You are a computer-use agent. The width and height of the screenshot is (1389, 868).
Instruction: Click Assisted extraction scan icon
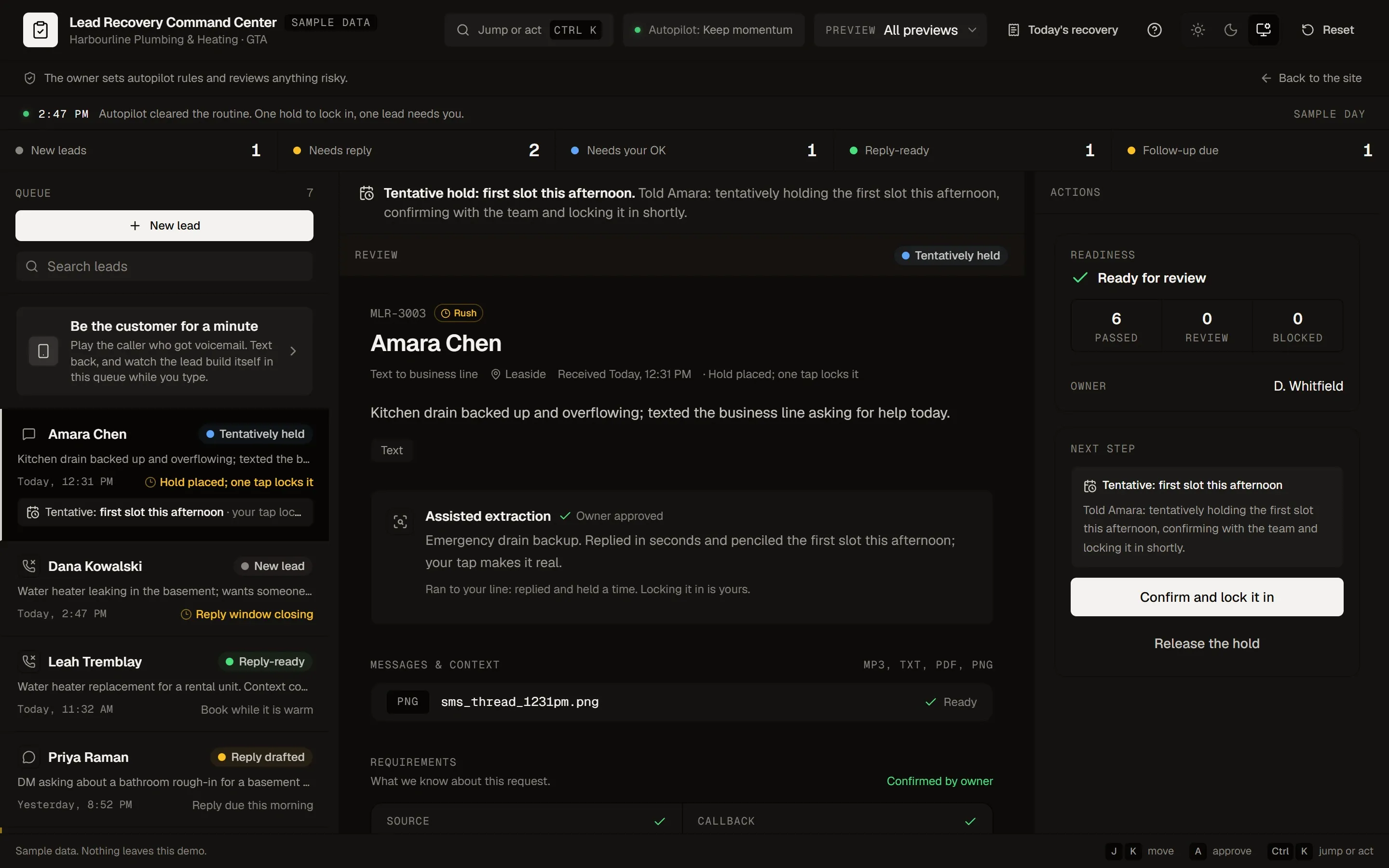(400, 521)
